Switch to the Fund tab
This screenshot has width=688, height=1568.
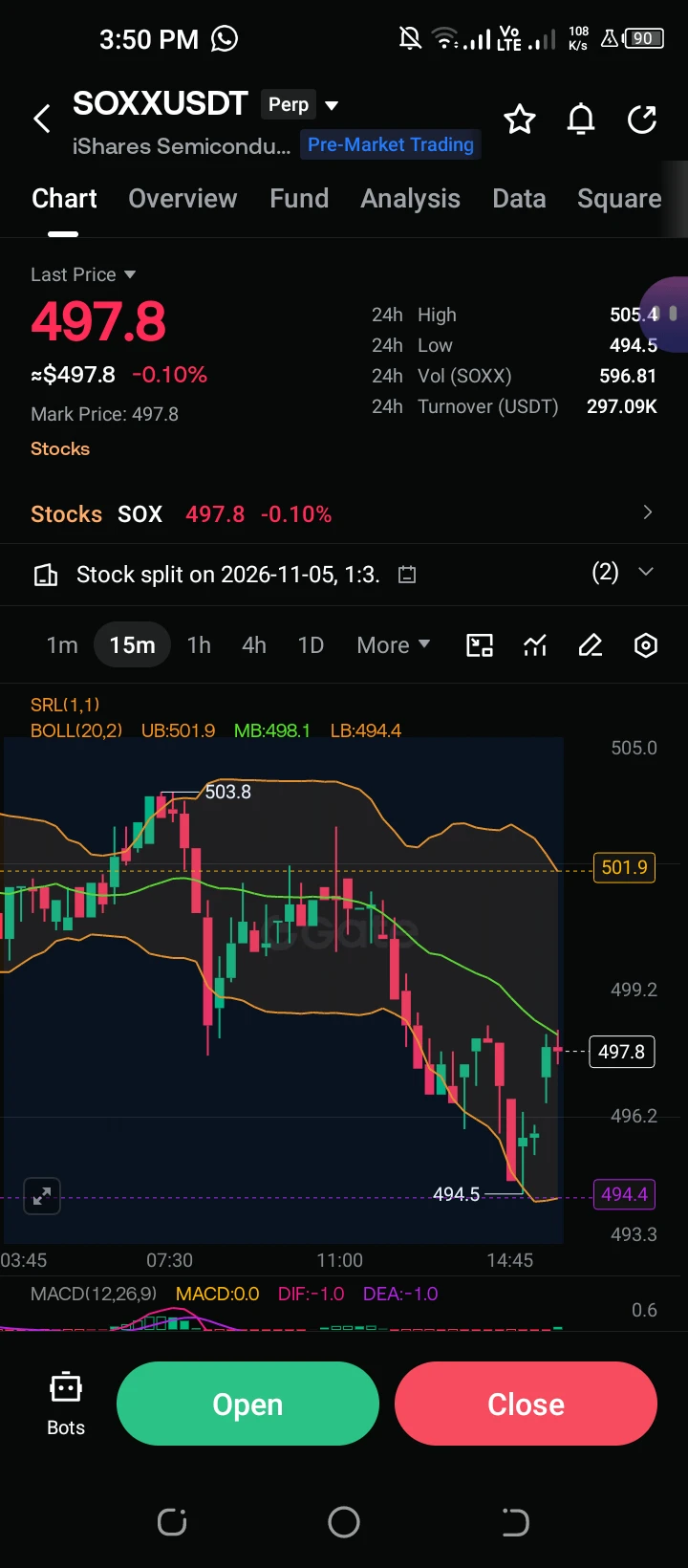click(299, 199)
